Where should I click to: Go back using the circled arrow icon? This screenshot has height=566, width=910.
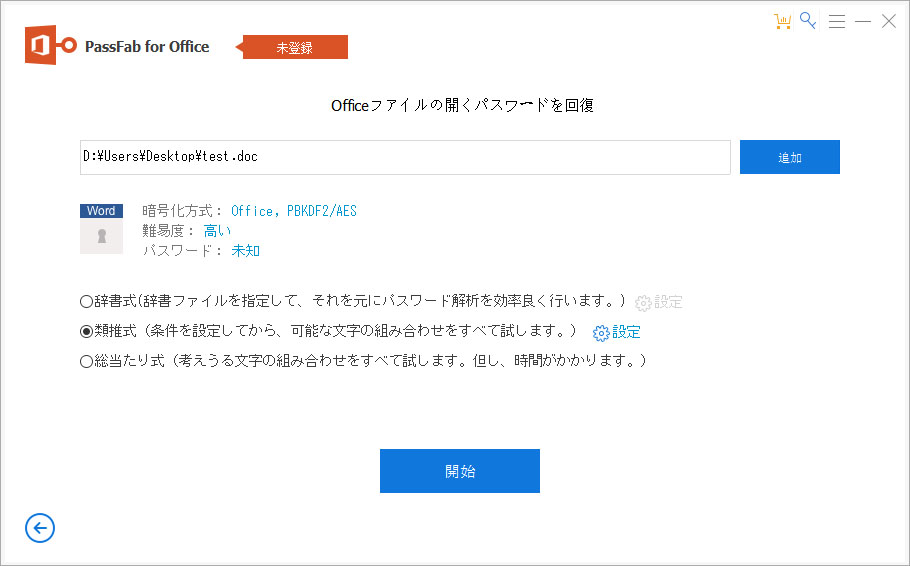pos(40,528)
